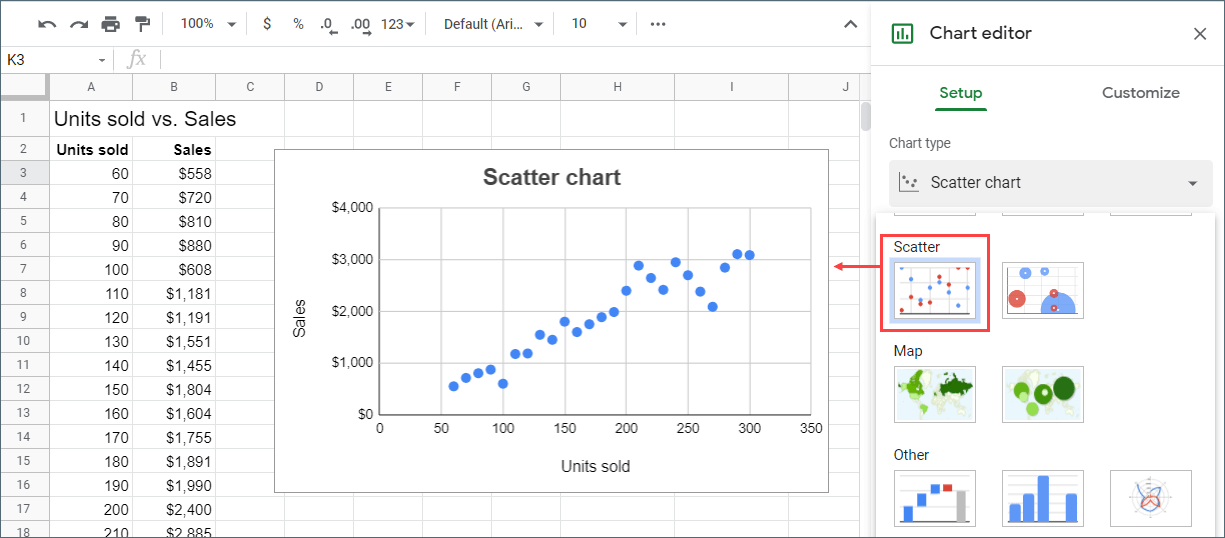1225x538 pixels.
Task: Click the sheet's vertical scrollbar
Action: [866, 117]
